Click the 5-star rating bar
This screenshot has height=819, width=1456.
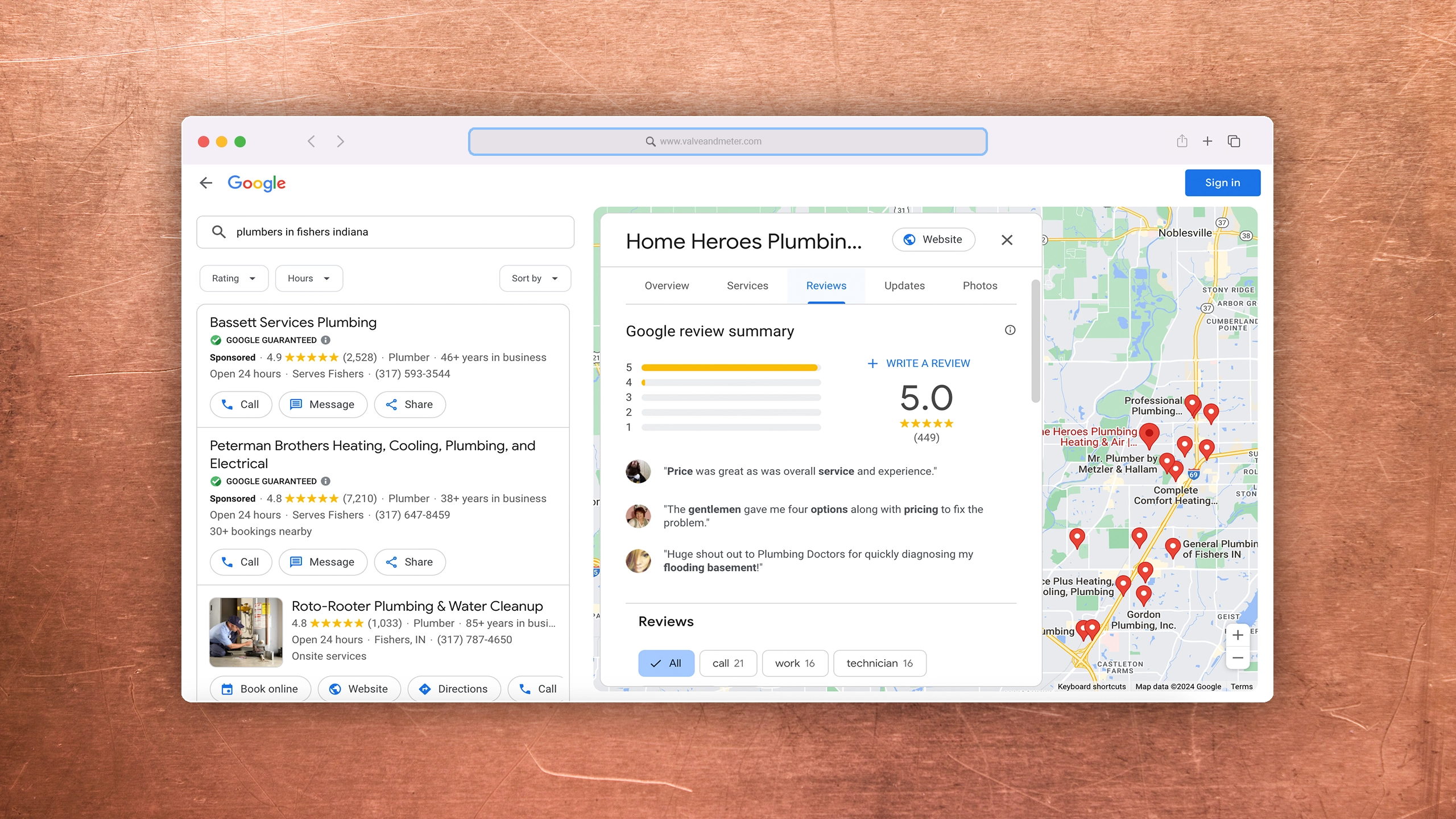pyautogui.click(x=731, y=367)
